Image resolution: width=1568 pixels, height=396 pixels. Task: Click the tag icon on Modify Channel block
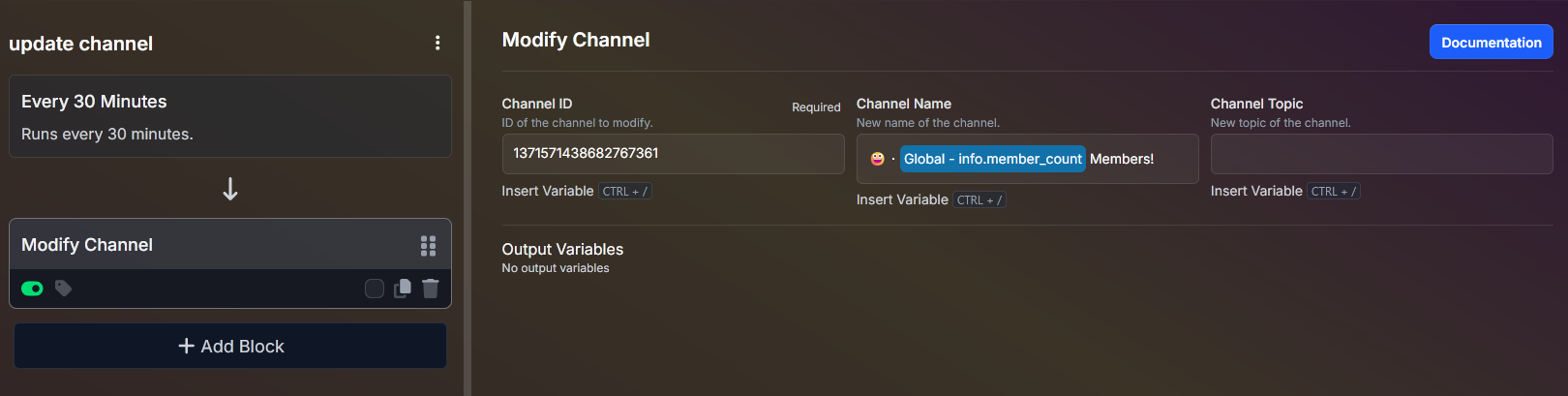[63, 288]
